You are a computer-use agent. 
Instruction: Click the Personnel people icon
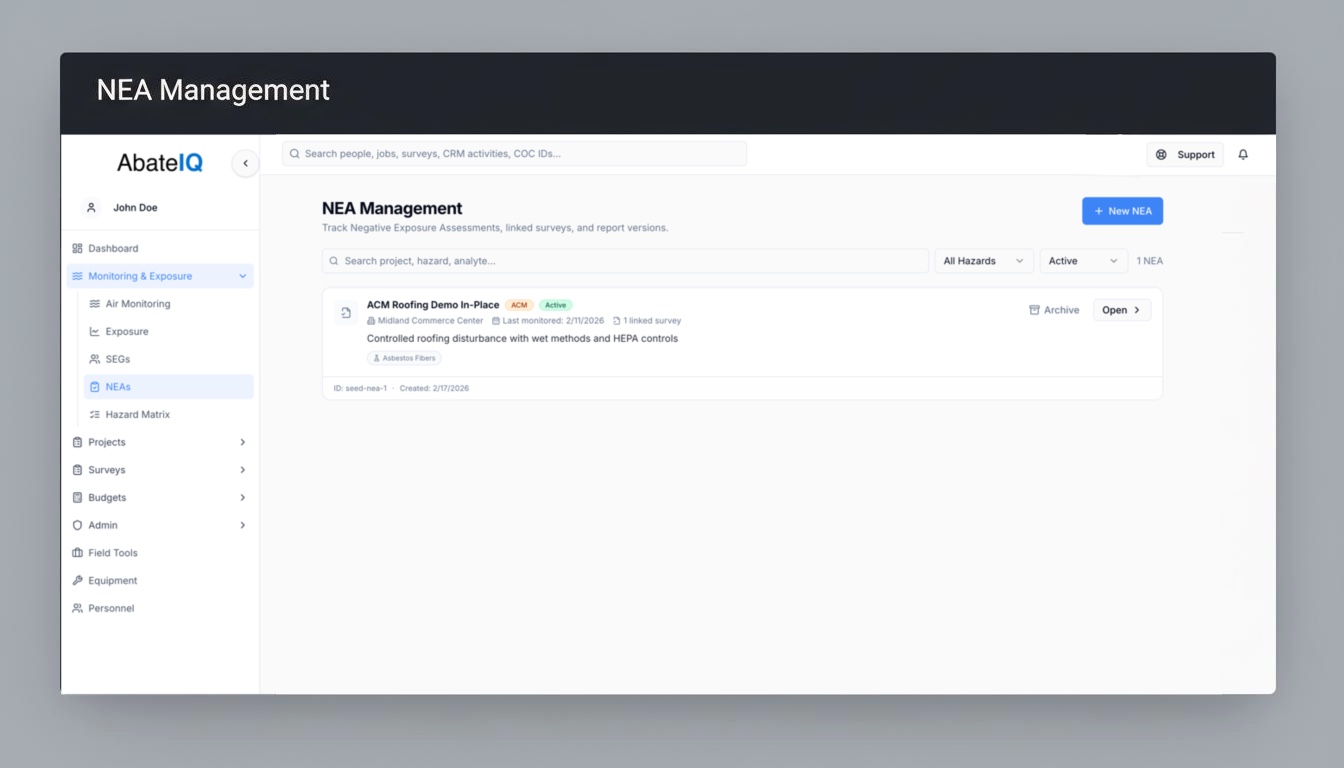coord(77,608)
